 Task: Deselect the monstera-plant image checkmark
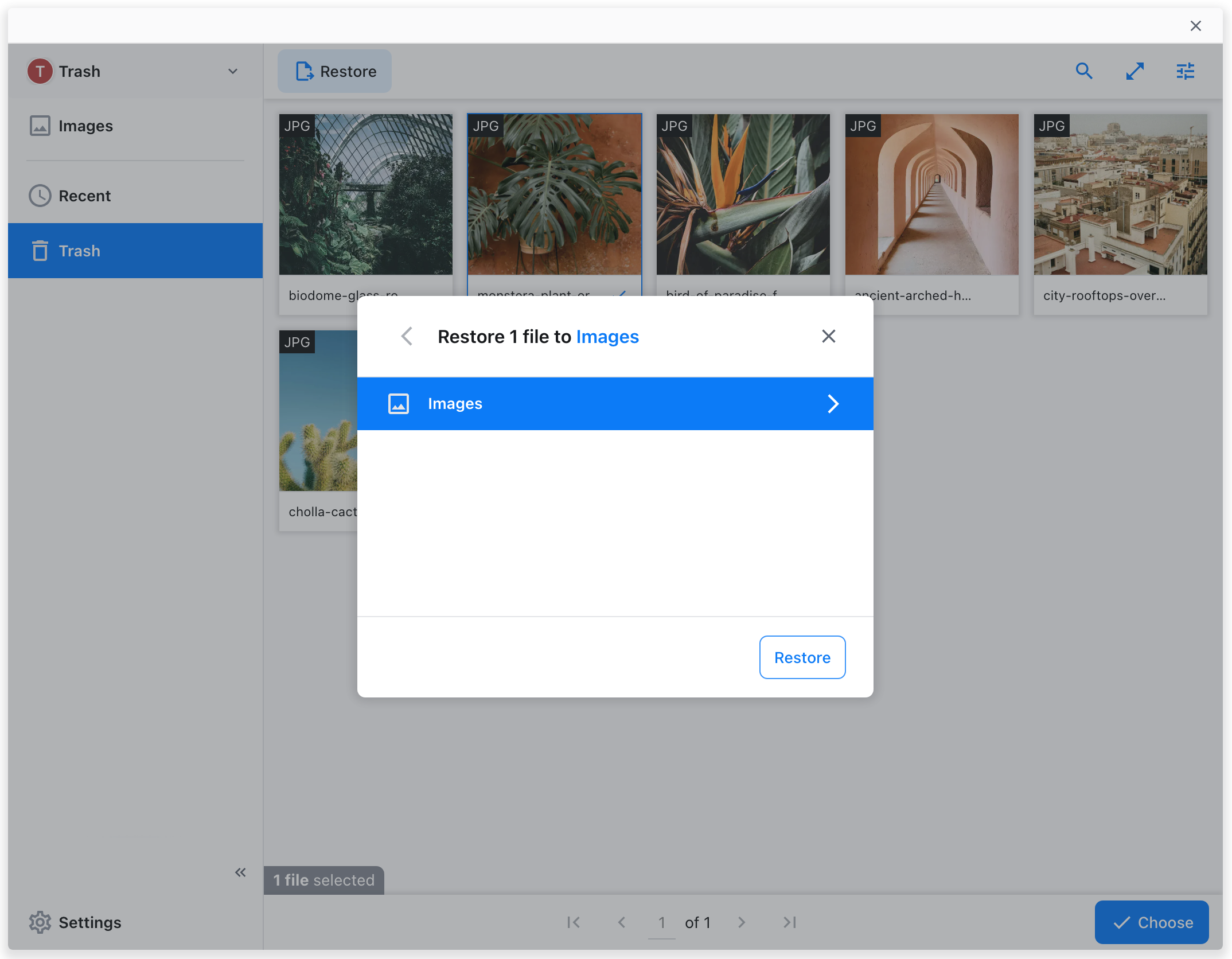[x=622, y=295]
